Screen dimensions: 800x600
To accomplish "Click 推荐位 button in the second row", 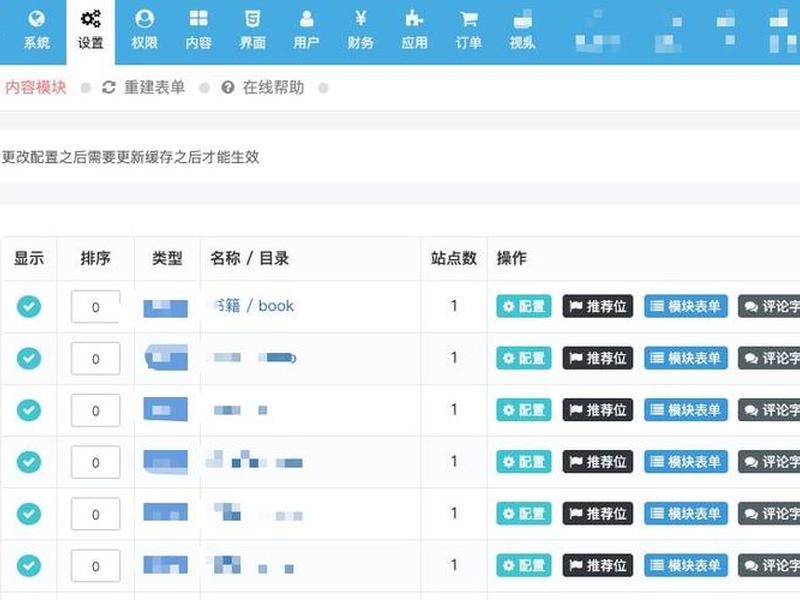I will tap(597, 358).
